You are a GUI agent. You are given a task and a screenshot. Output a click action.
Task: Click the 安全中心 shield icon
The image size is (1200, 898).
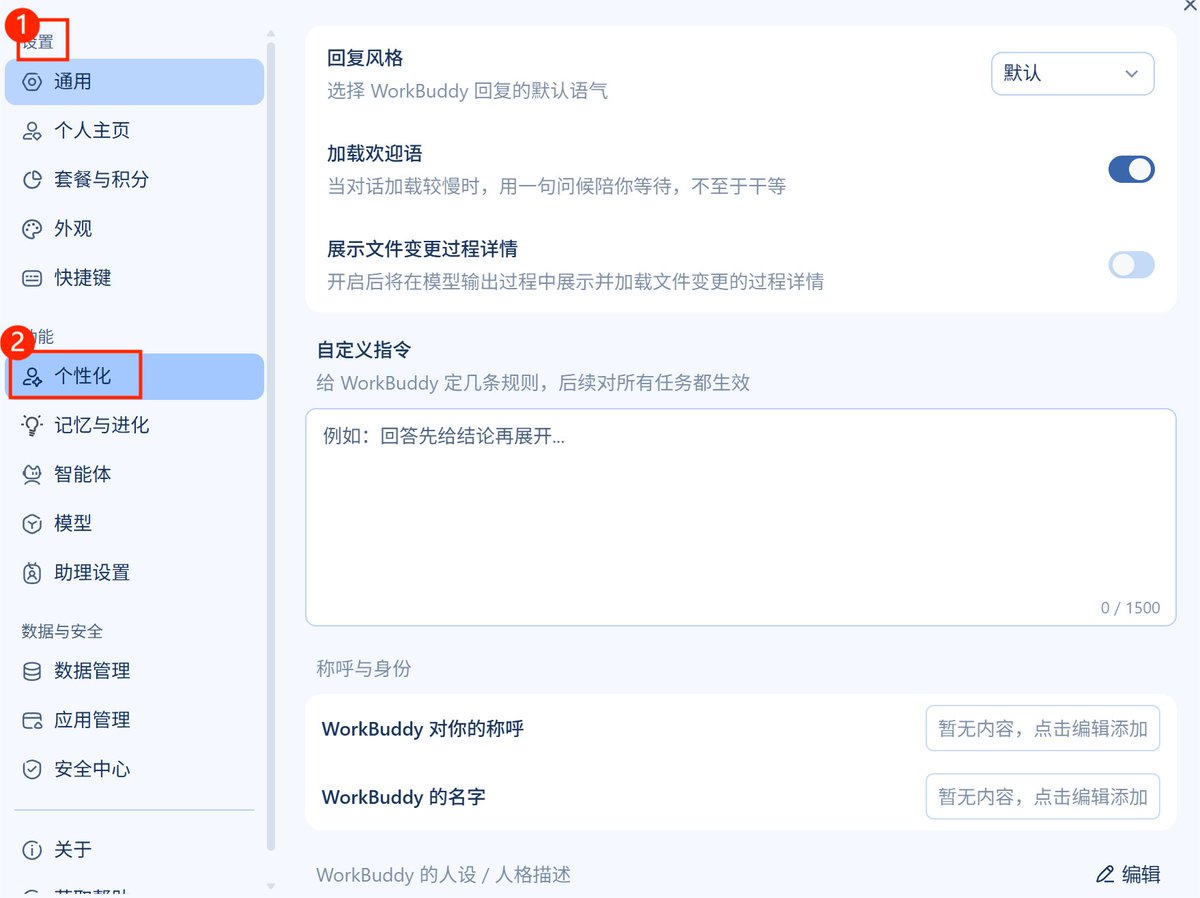[32, 769]
